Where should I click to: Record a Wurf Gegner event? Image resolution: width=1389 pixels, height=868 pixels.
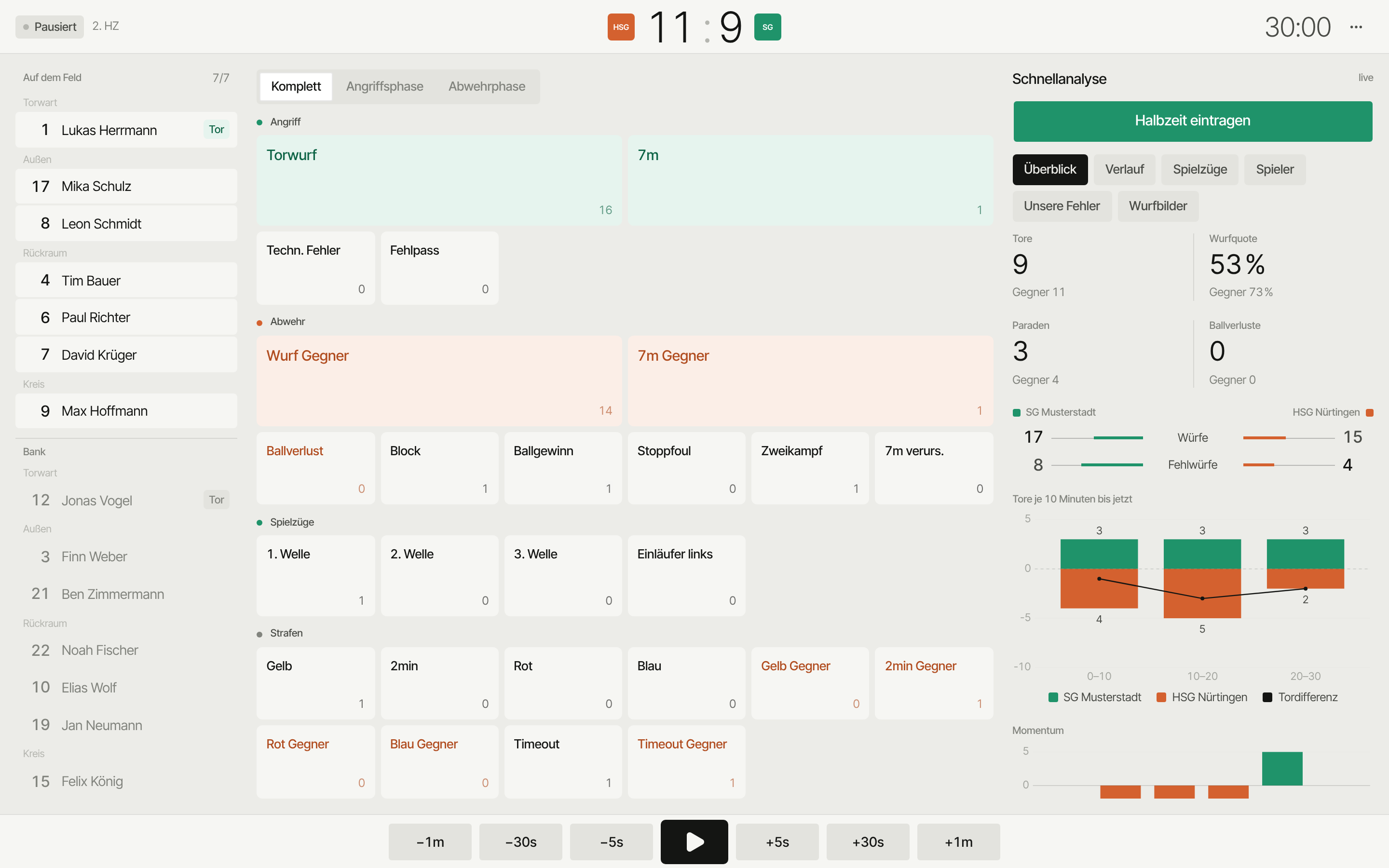click(x=439, y=380)
